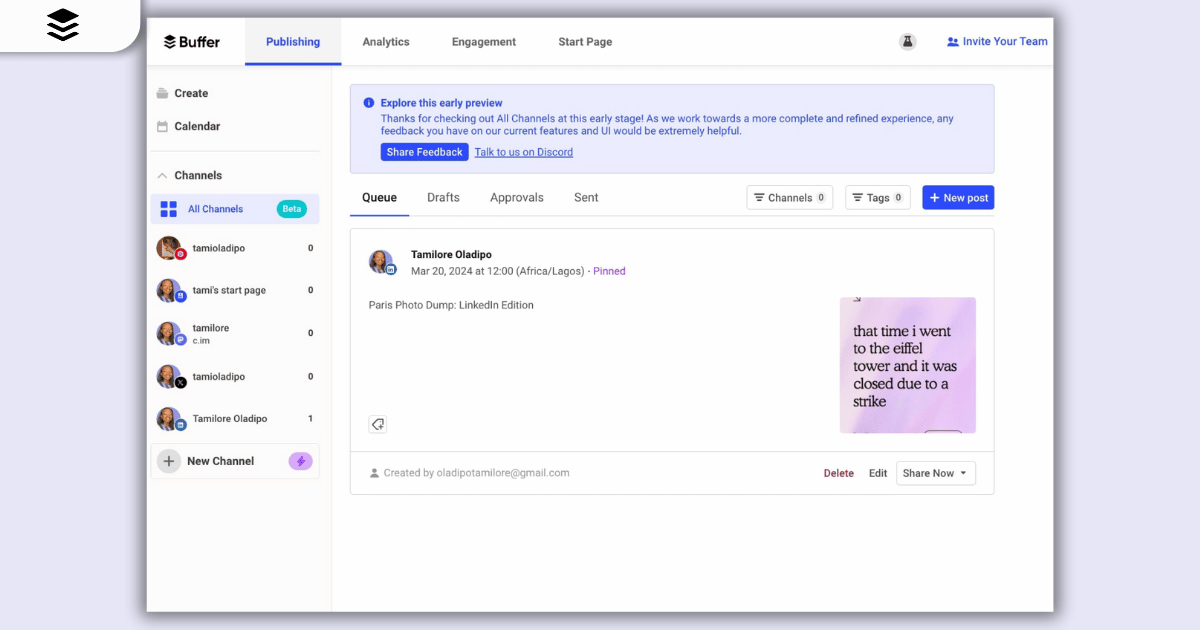Open the Start Page tab
Screen dimensions: 1200x630
(x=585, y=42)
